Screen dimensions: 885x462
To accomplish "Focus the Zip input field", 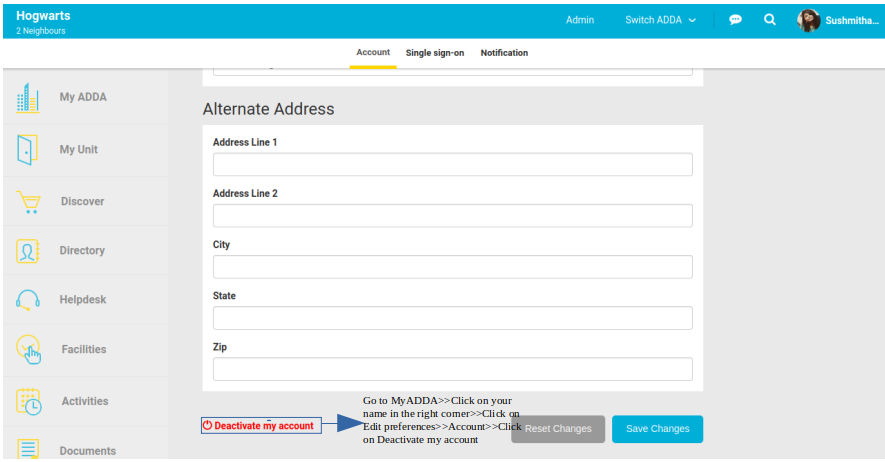I will pyautogui.click(x=453, y=369).
